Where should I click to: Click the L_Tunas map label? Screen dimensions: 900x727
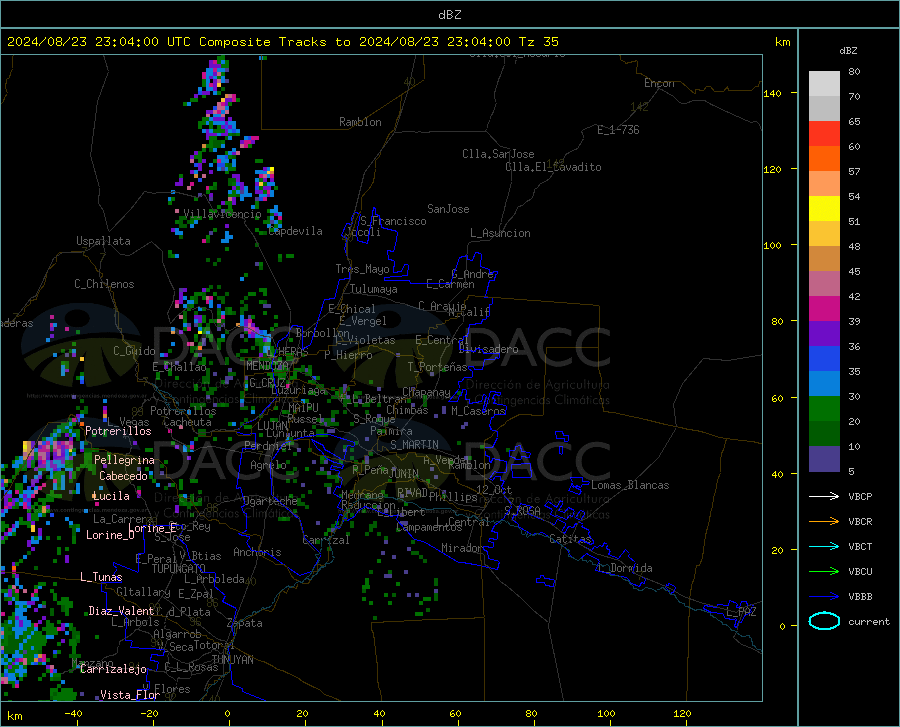pyautogui.click(x=101, y=577)
